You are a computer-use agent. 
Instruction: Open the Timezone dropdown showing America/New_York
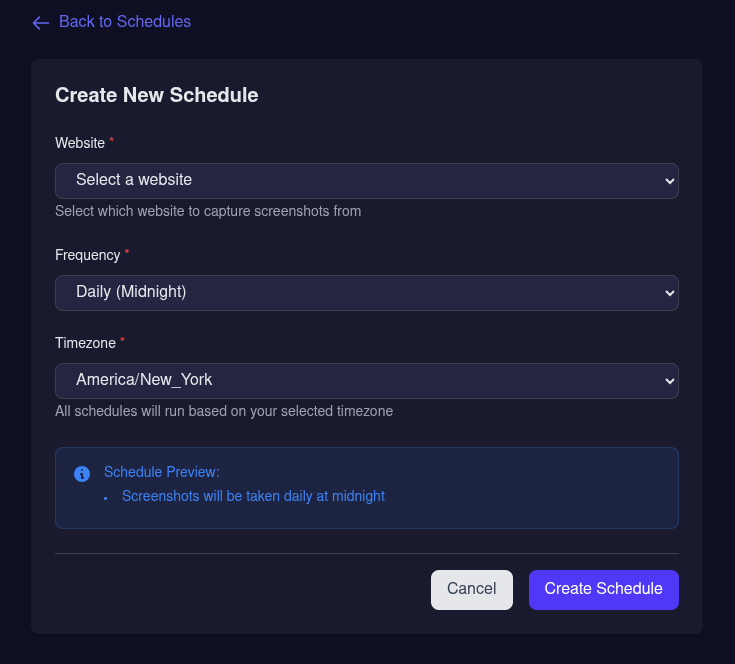pos(366,381)
